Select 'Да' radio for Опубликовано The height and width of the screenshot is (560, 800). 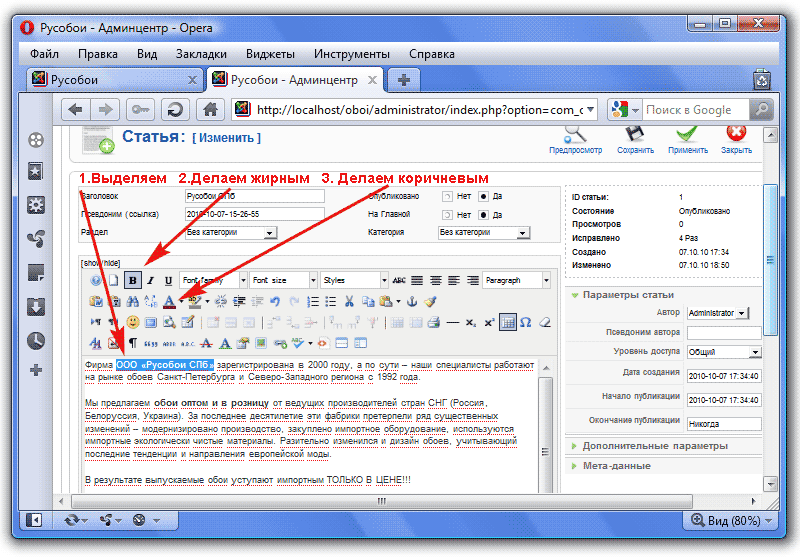coord(483,197)
